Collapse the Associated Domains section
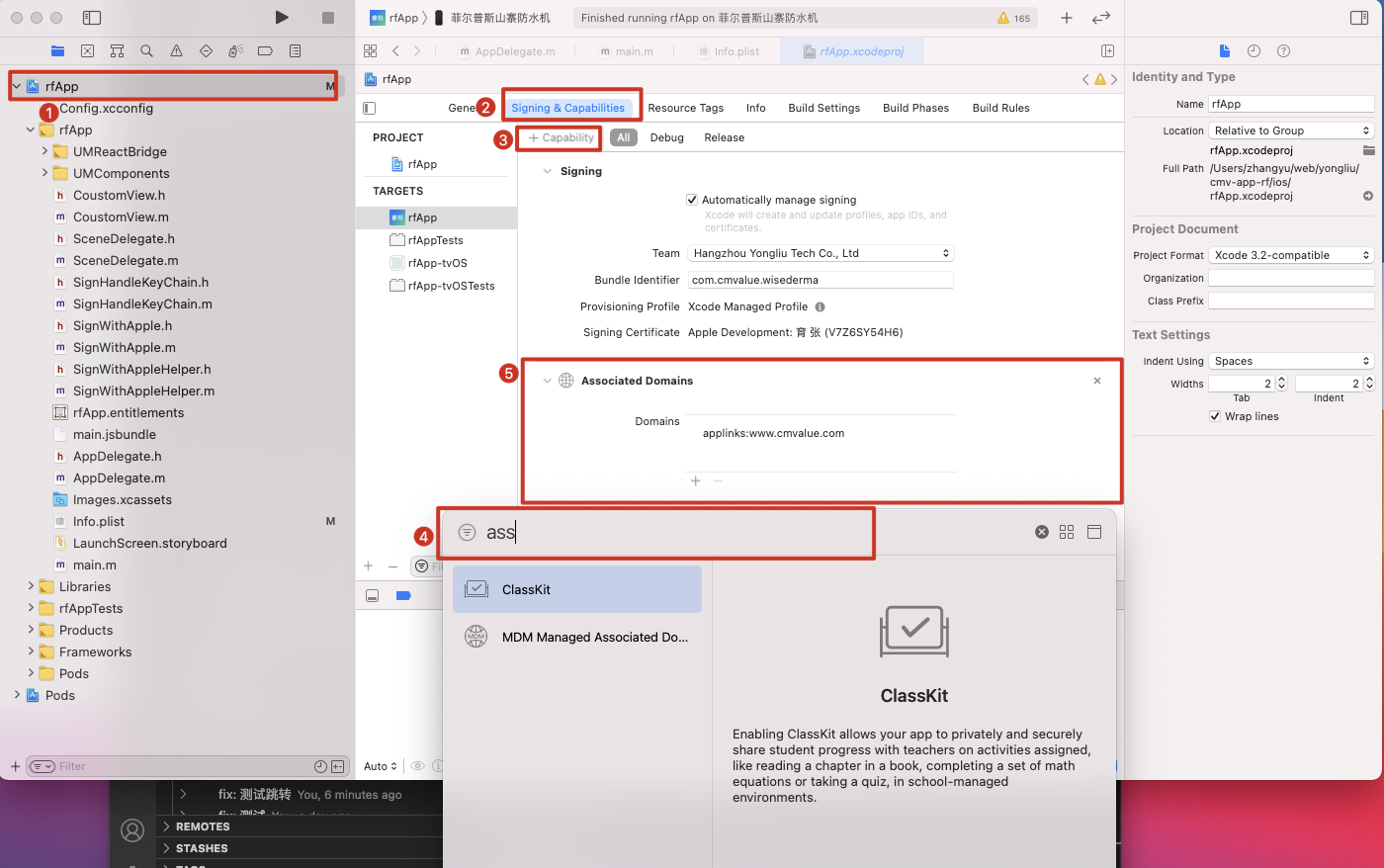Viewport: 1384px width, 868px height. tap(547, 381)
